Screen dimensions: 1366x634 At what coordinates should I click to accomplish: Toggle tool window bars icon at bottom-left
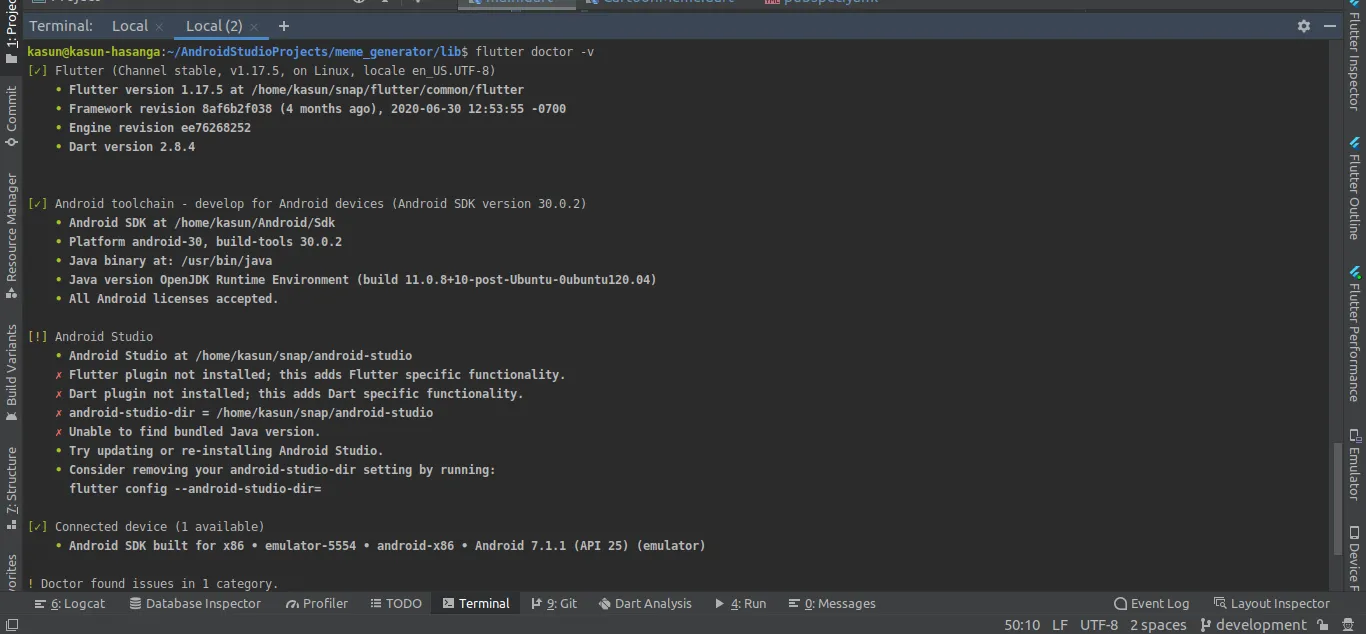pyautogui.click(x=11, y=625)
